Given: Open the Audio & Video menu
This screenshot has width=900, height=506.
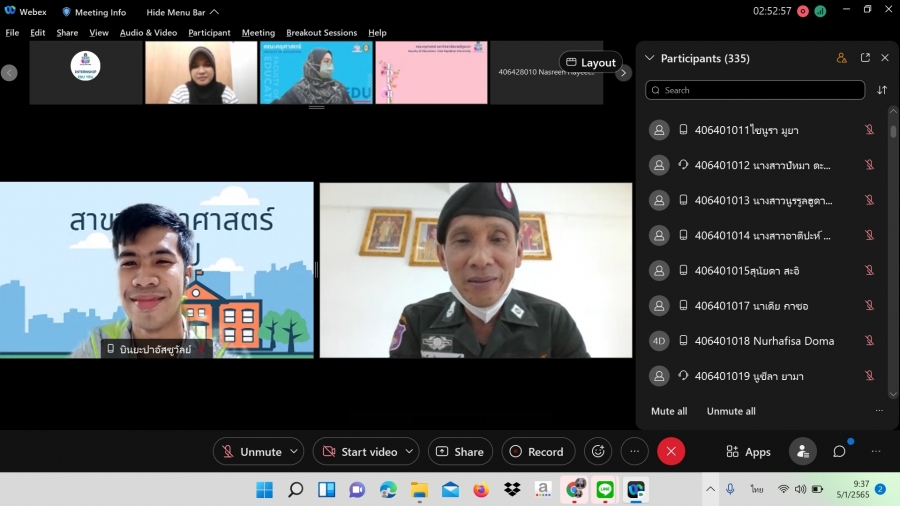Looking at the screenshot, I should point(148,33).
